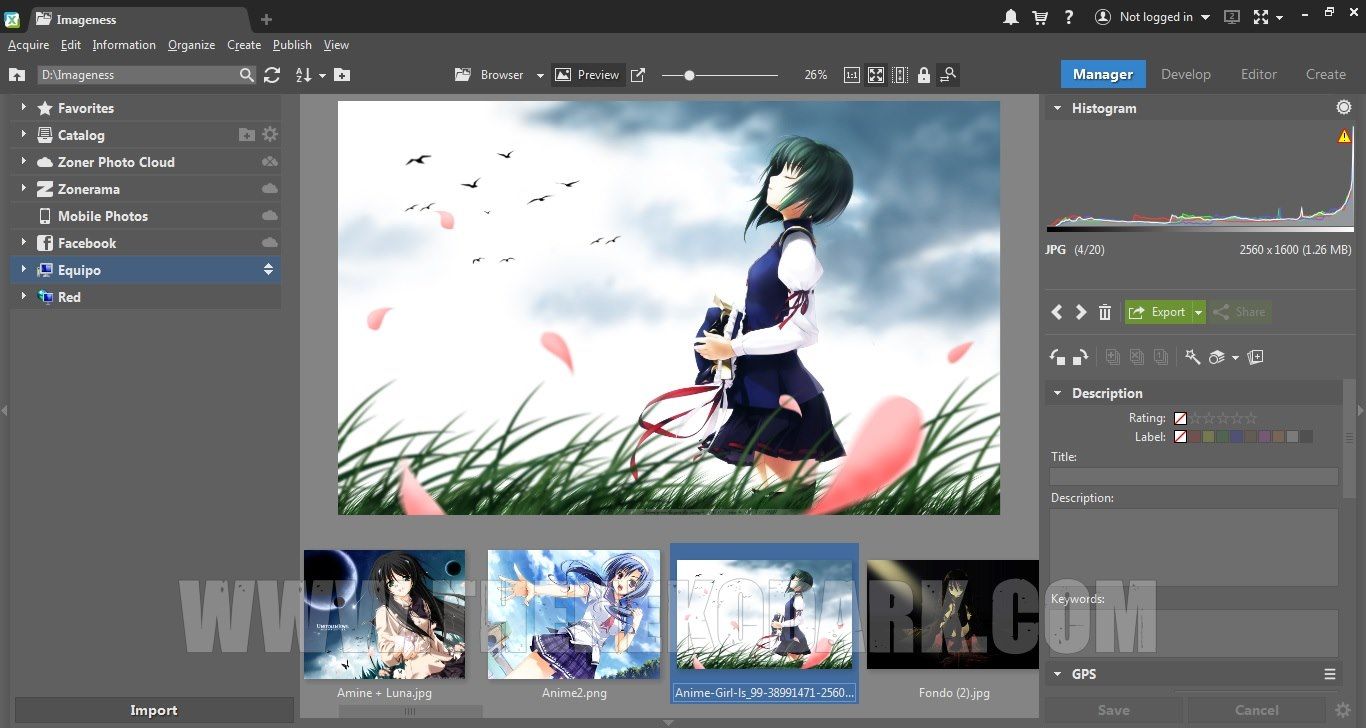
Task: Switch to the Create tab
Action: pos(1326,74)
